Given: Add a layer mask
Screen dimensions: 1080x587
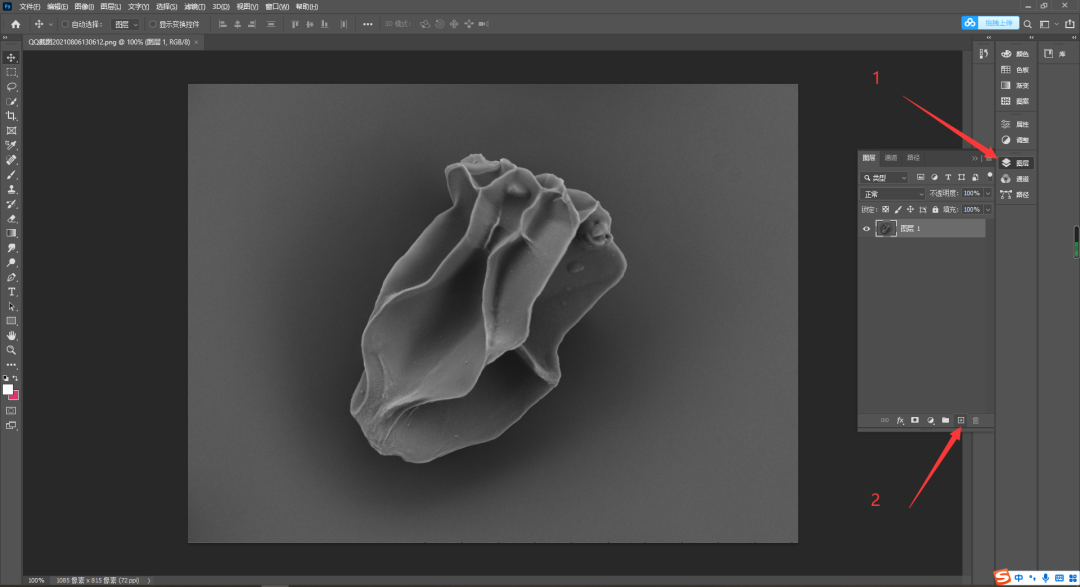Looking at the screenshot, I should pos(914,421).
